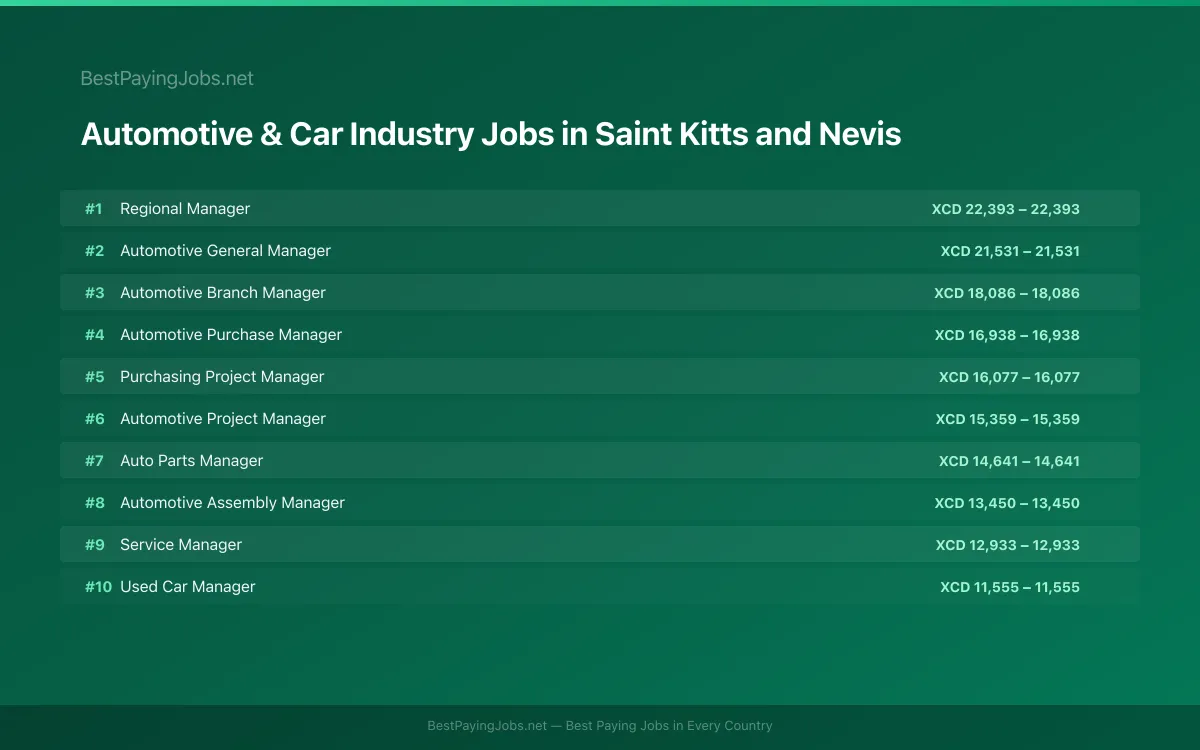Viewport: 1200px width, 750px height.
Task: Select the Auto Parts Manager job title
Action: (x=192, y=461)
